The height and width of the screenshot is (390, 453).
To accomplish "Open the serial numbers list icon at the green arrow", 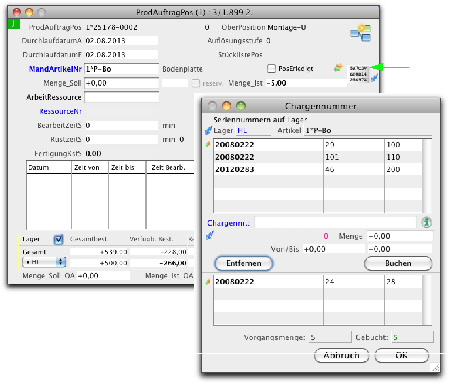I will [358, 74].
